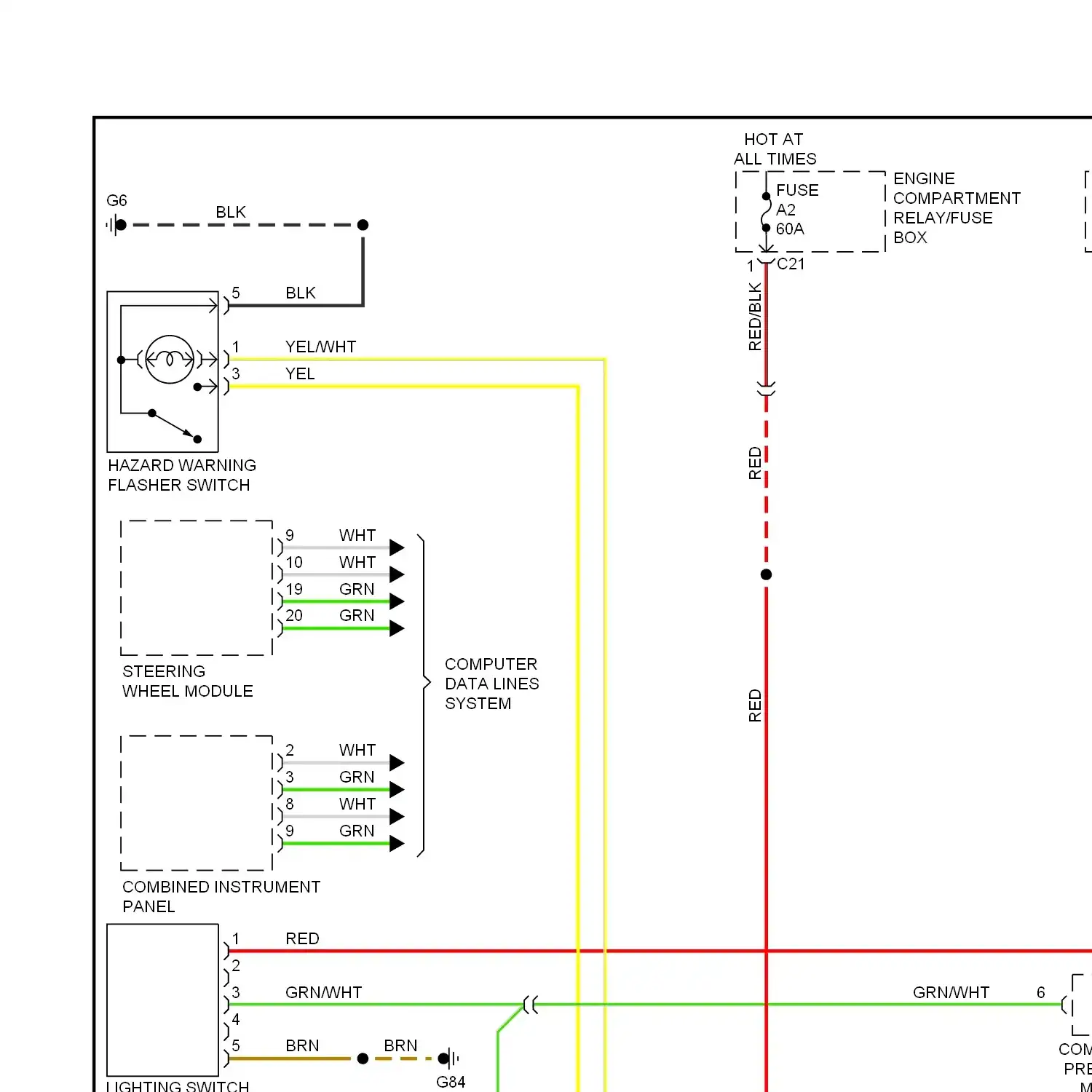Click the BLK label on dashed G6 wire
This screenshot has width=1092, height=1092.
[231, 212]
